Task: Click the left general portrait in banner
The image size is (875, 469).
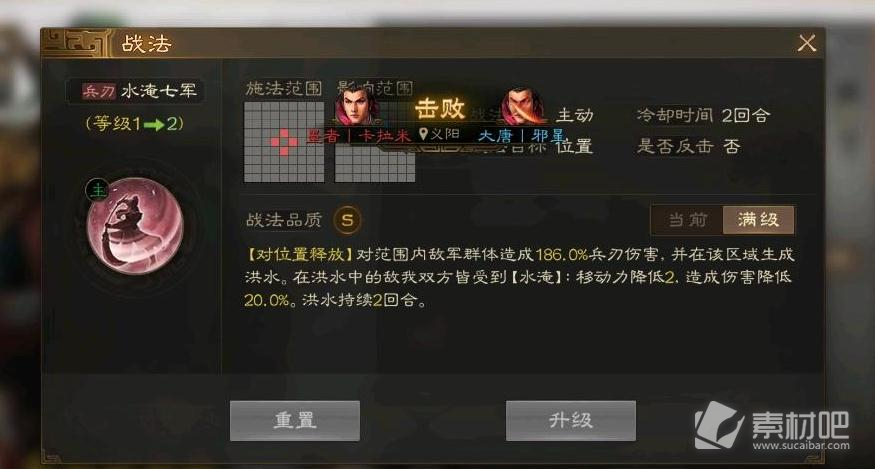Action: click(x=358, y=104)
